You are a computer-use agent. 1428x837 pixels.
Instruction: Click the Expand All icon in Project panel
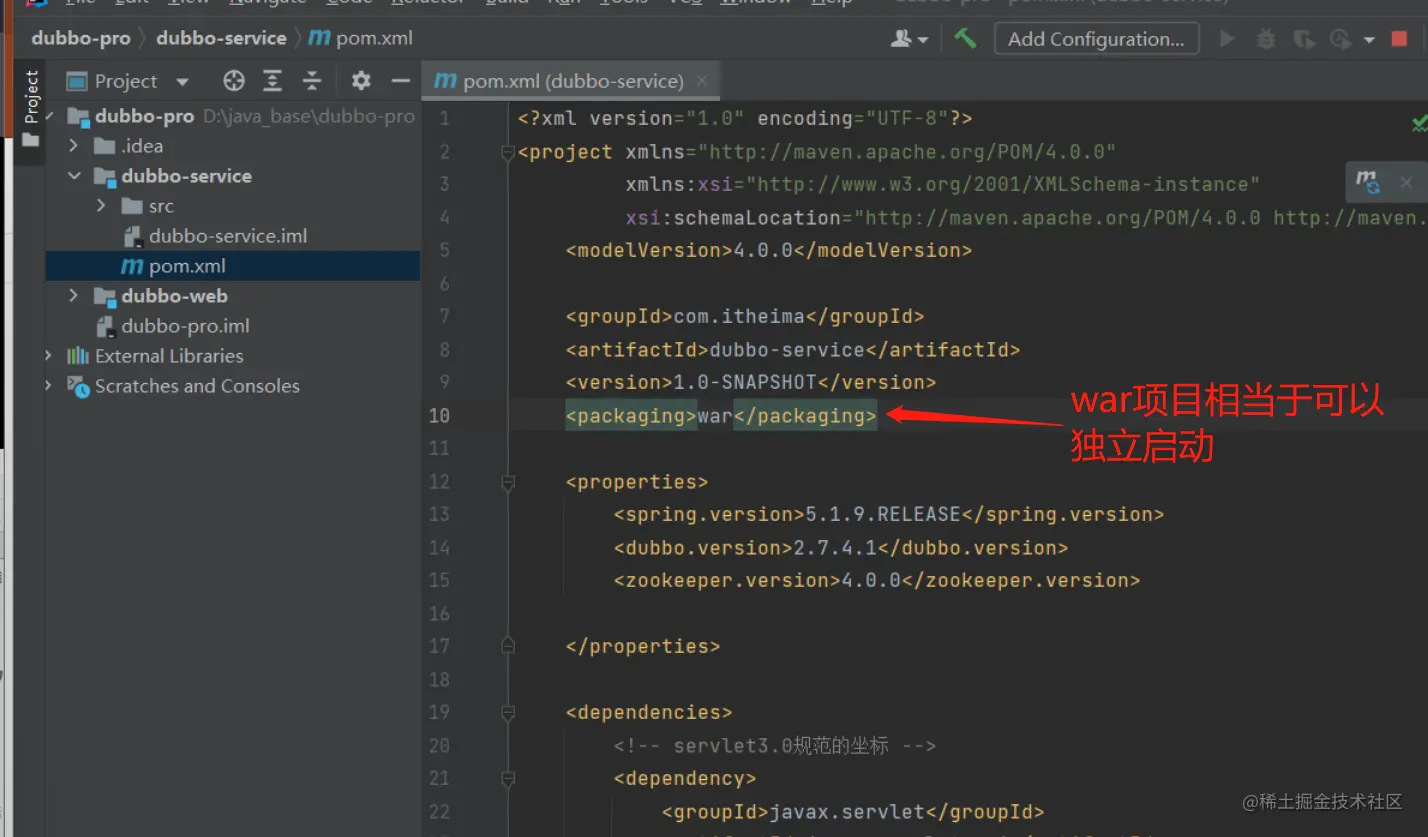tap(272, 81)
